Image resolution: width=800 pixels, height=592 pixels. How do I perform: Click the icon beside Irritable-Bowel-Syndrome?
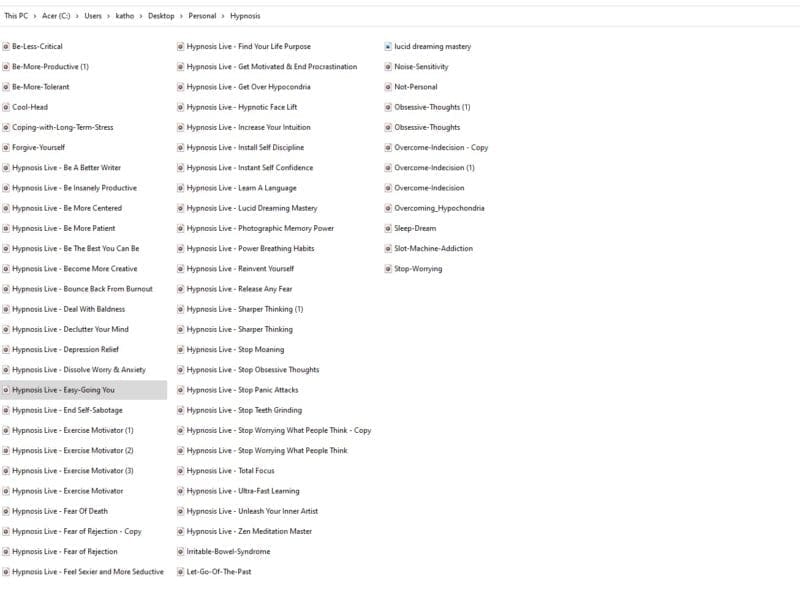tap(180, 552)
